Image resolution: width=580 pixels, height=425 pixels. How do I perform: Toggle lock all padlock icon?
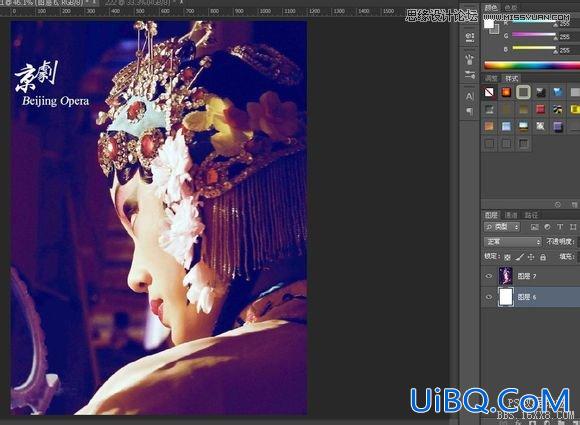543,257
